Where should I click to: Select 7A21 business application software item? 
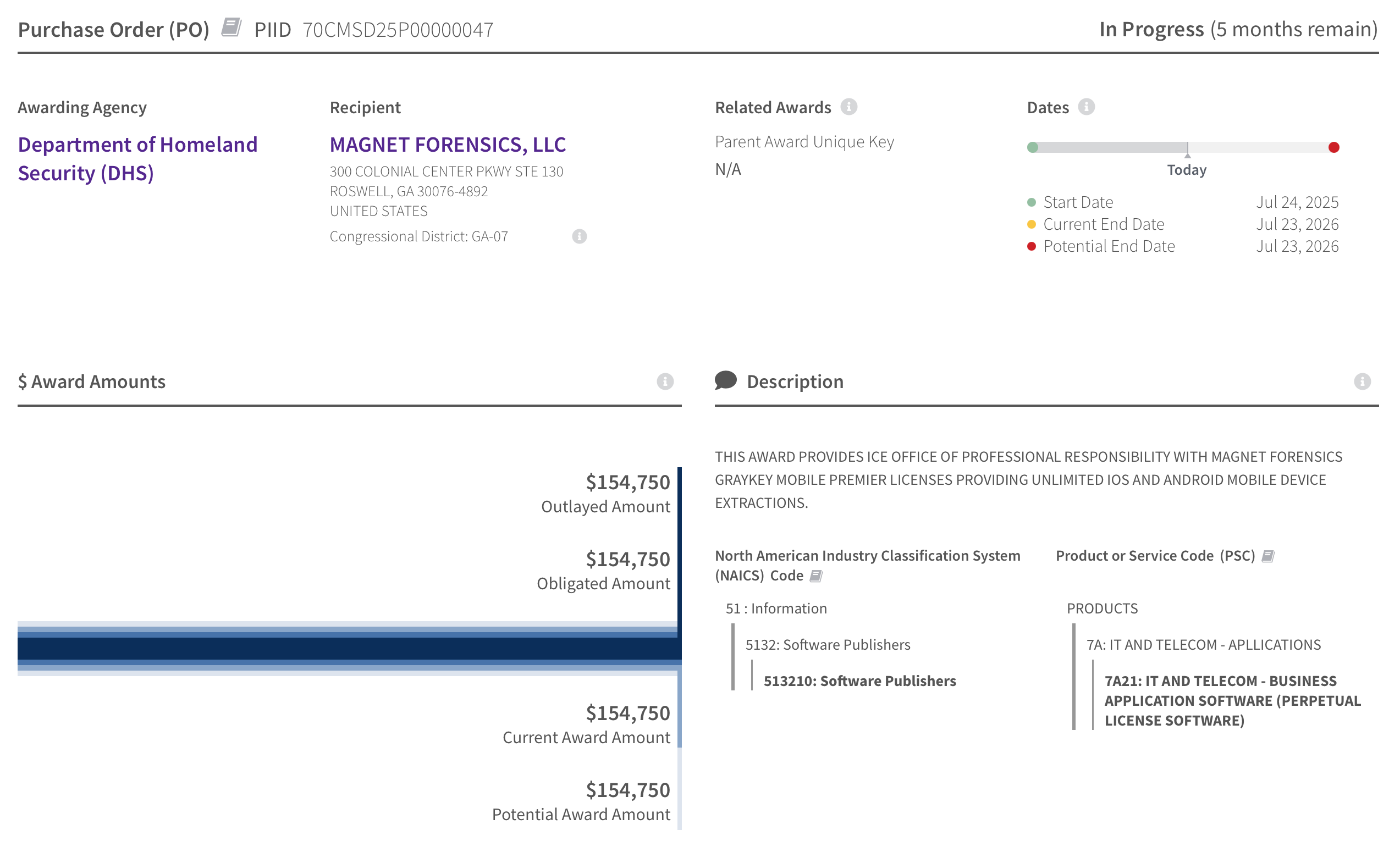tap(1232, 700)
